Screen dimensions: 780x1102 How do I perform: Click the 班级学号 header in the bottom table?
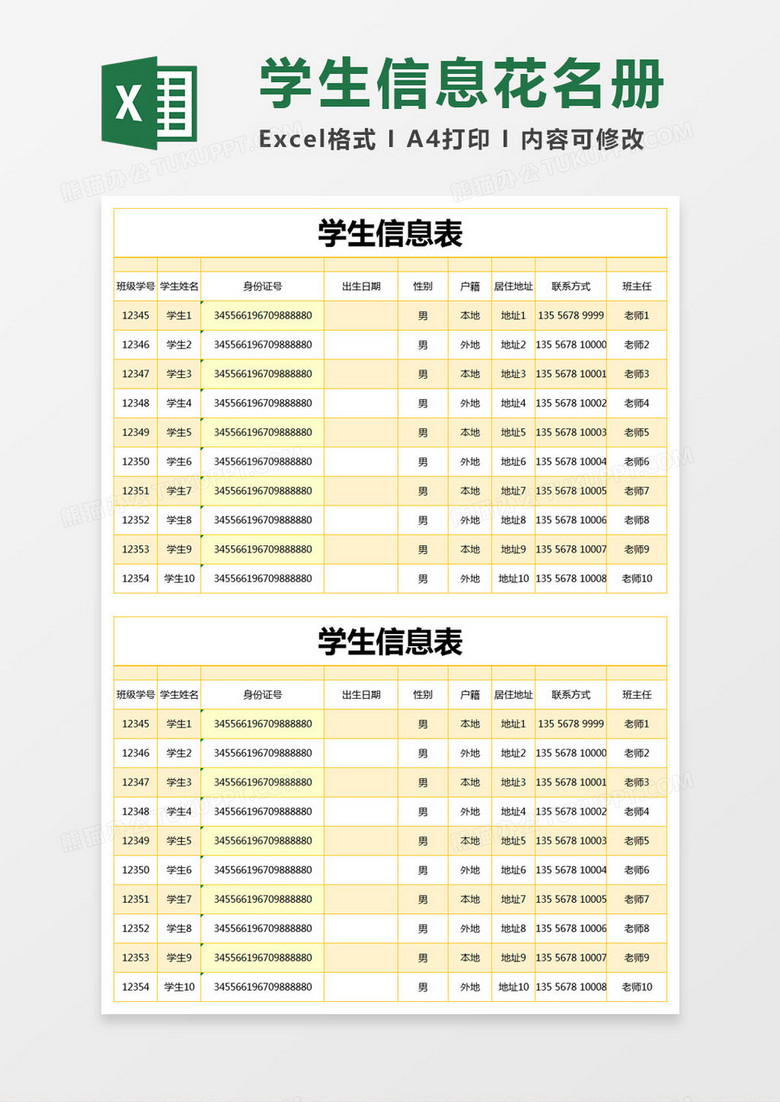pos(136,694)
